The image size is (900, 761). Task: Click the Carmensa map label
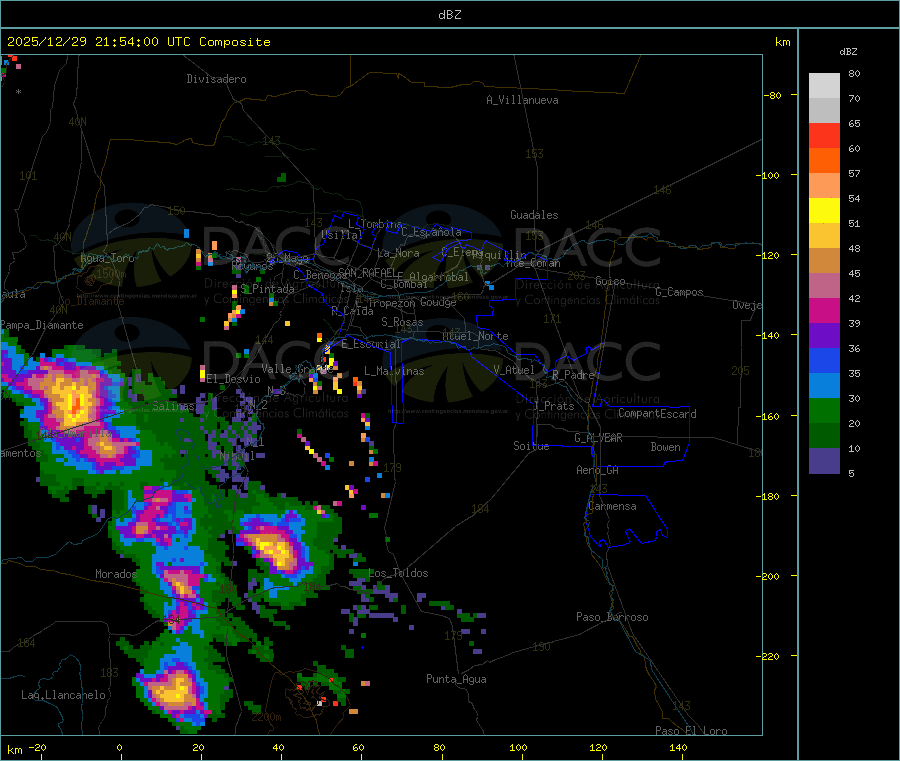point(612,506)
